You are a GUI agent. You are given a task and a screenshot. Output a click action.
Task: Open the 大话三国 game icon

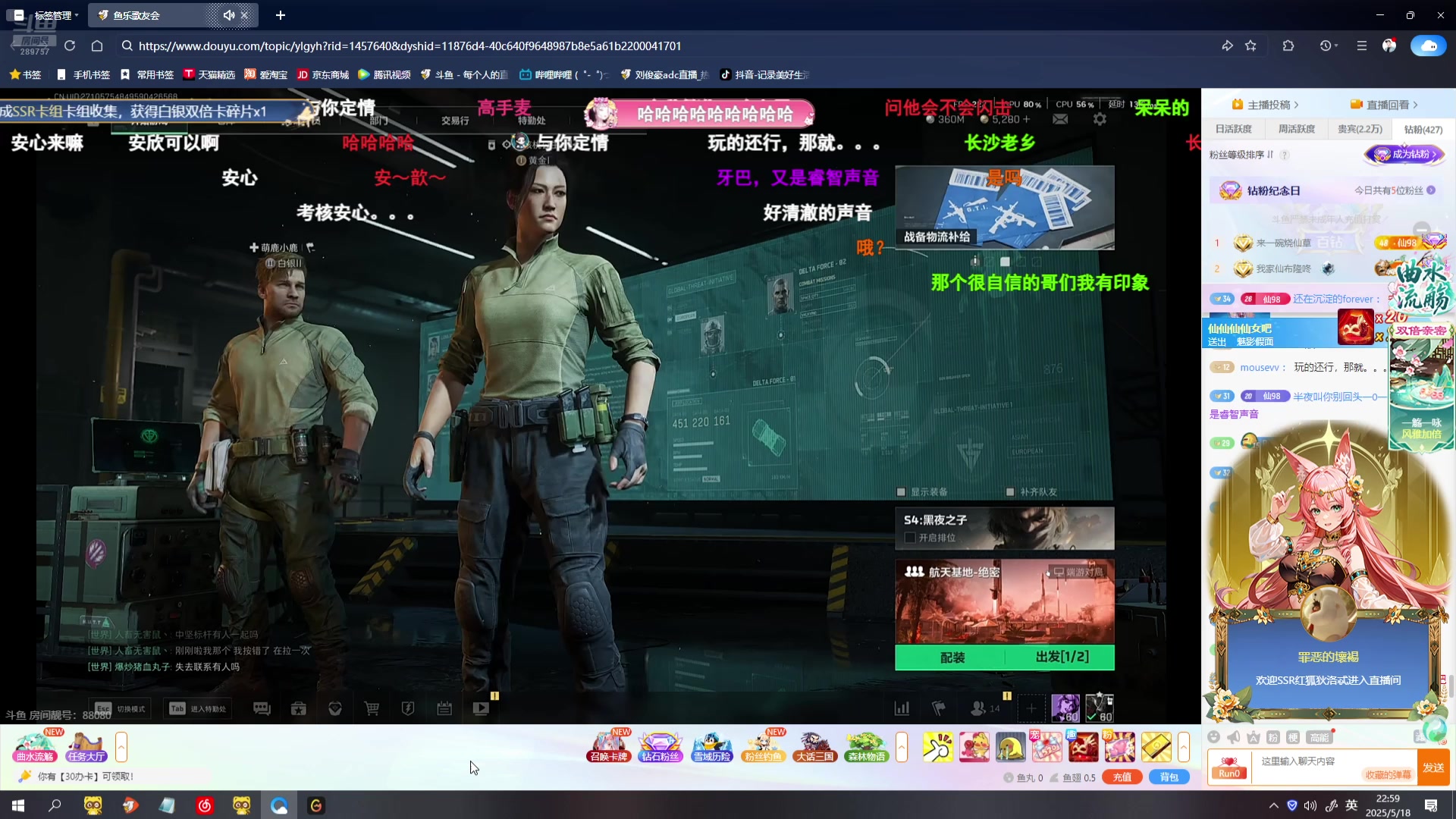(x=815, y=746)
